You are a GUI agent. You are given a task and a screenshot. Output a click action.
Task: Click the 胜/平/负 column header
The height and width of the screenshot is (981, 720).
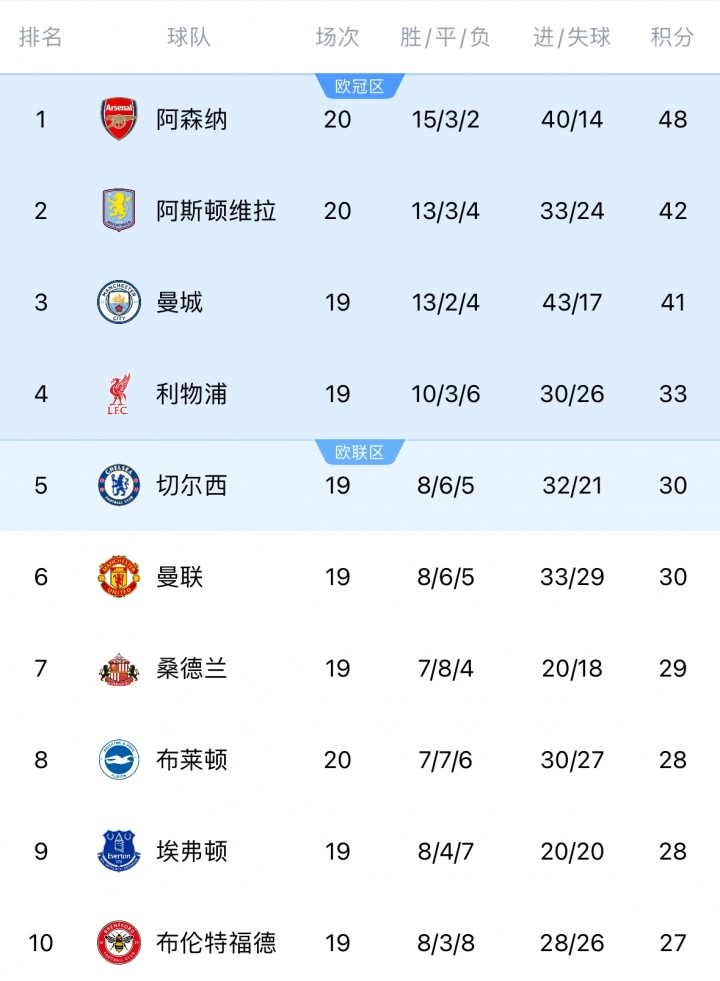pos(445,37)
